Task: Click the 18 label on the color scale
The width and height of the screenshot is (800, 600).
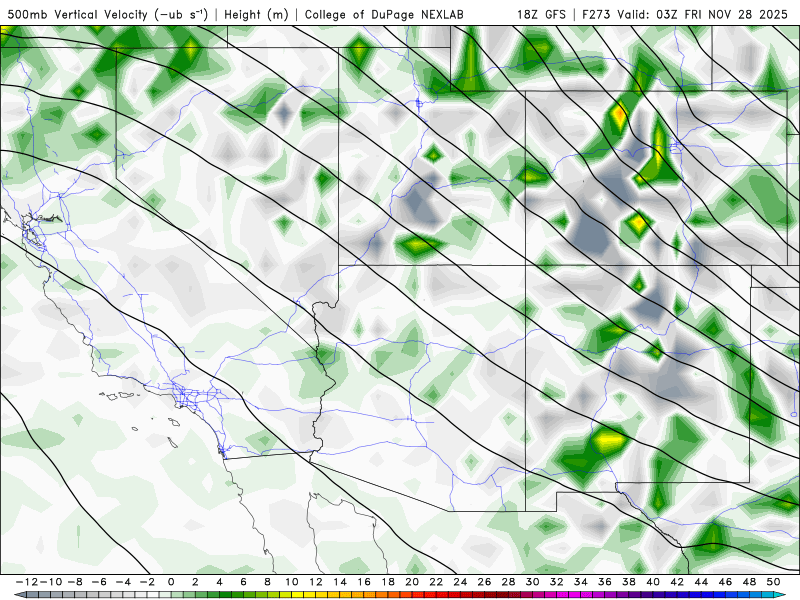Action: point(388,582)
